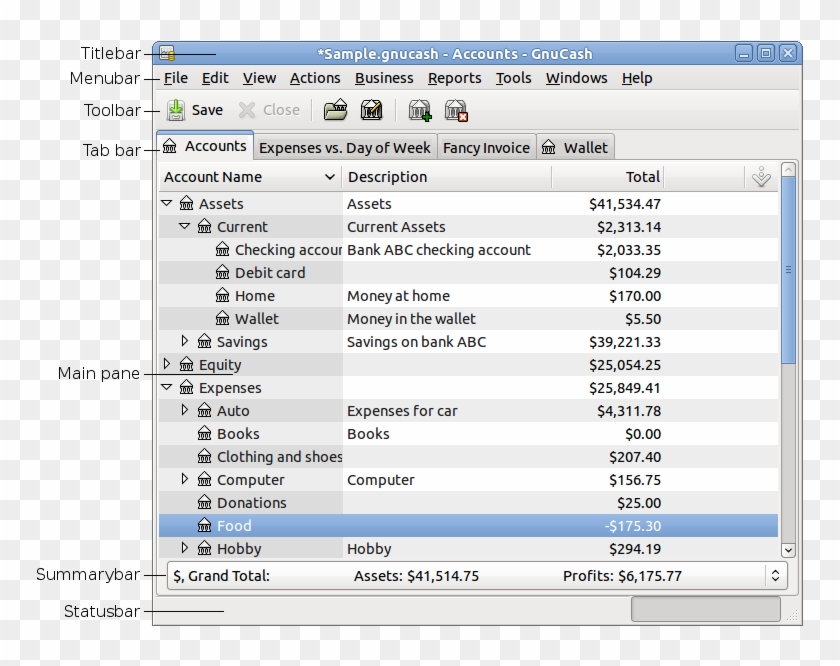The image size is (840, 666).
Task: Expand the Savings account
Action: 185,342
